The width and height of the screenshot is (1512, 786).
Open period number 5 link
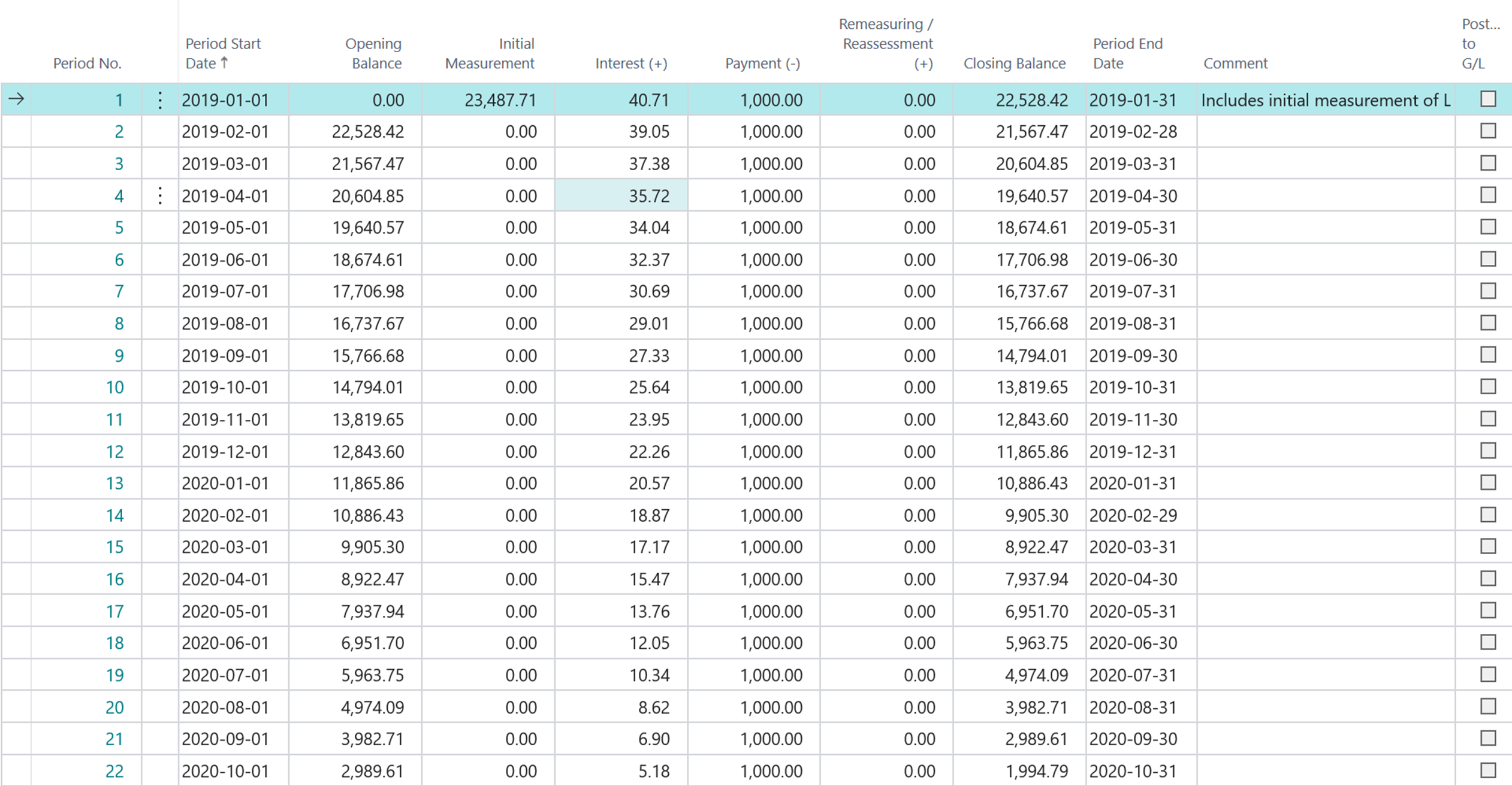tap(119, 228)
